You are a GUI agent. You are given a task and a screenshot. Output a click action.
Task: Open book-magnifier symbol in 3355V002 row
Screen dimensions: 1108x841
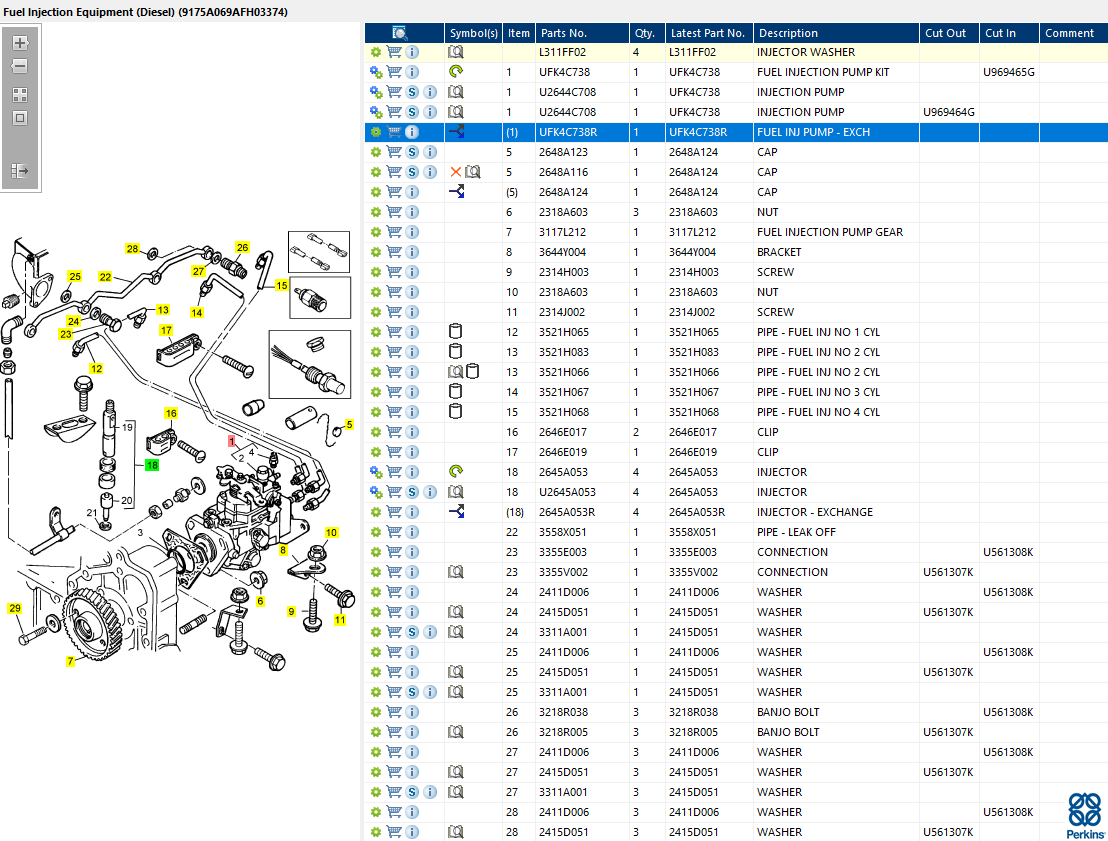click(x=456, y=572)
